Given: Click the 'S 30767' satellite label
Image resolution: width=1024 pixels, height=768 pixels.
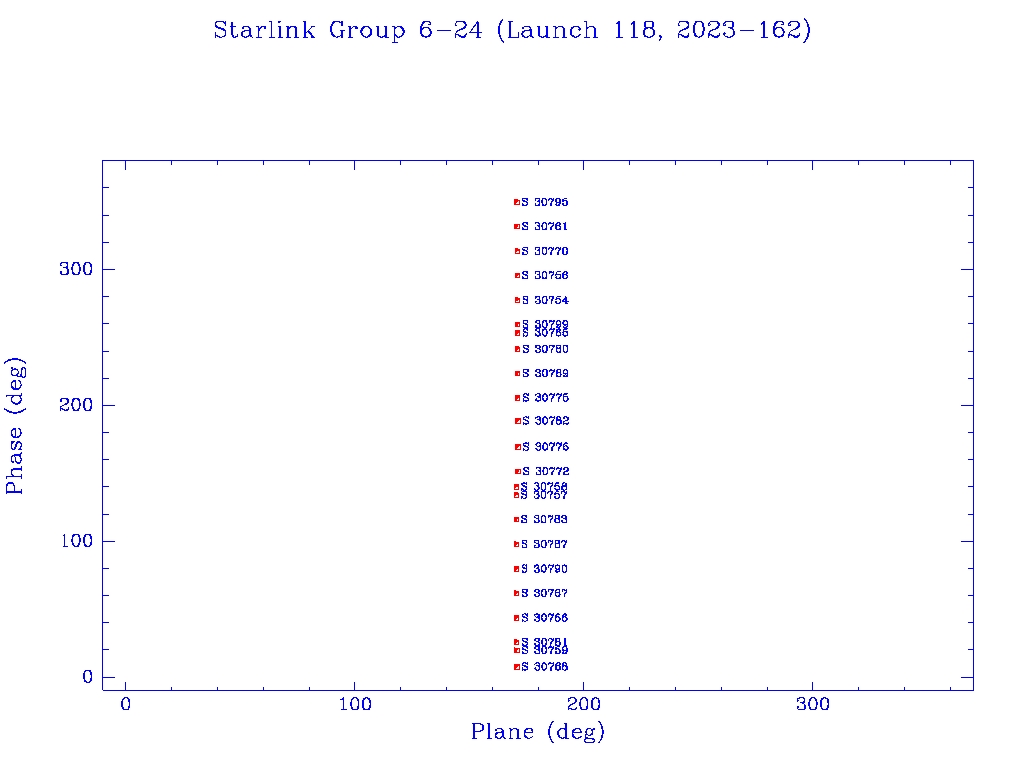Looking at the screenshot, I should (544, 594).
